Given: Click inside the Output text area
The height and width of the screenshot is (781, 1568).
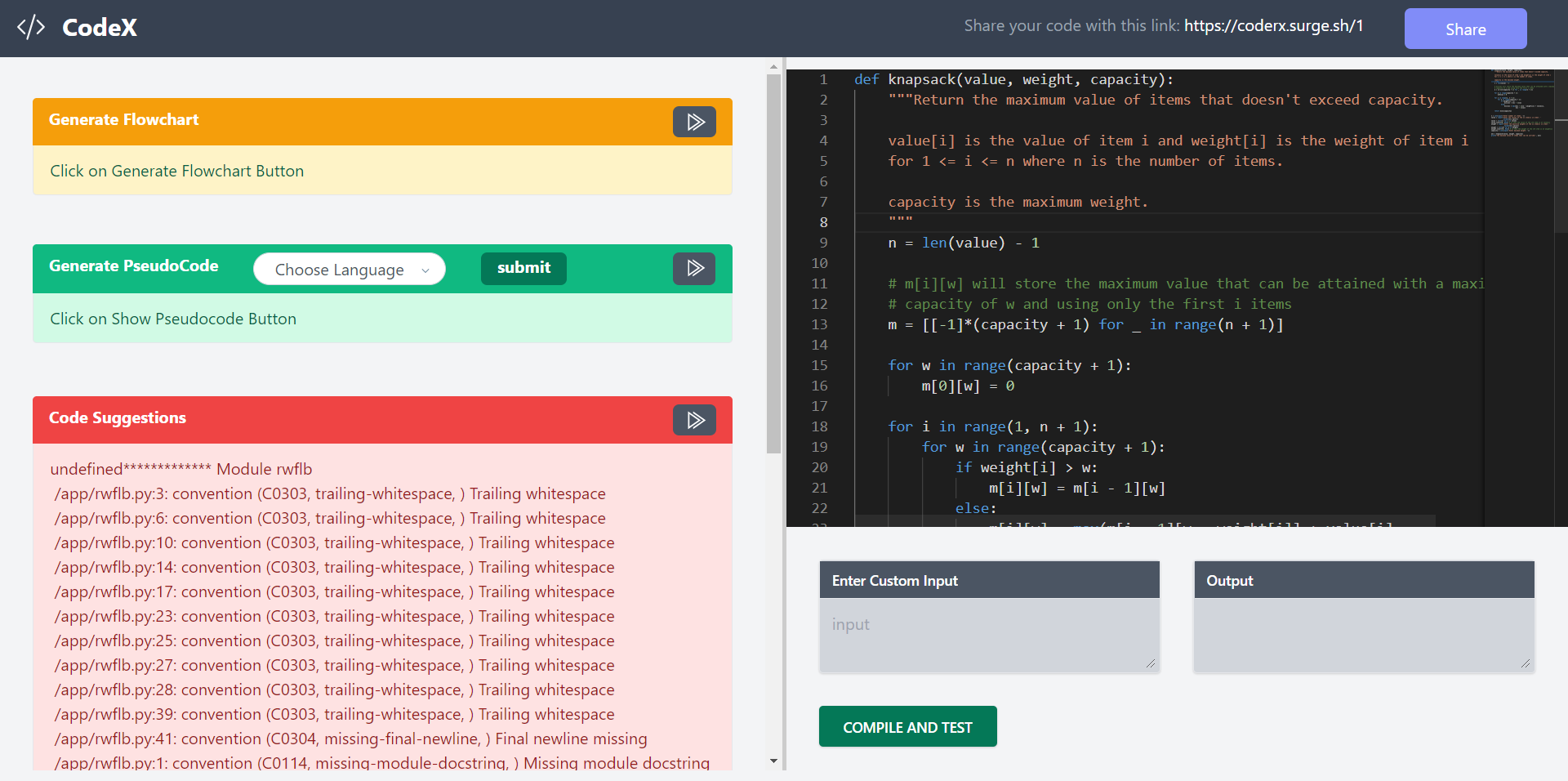Looking at the screenshot, I should [x=1364, y=636].
